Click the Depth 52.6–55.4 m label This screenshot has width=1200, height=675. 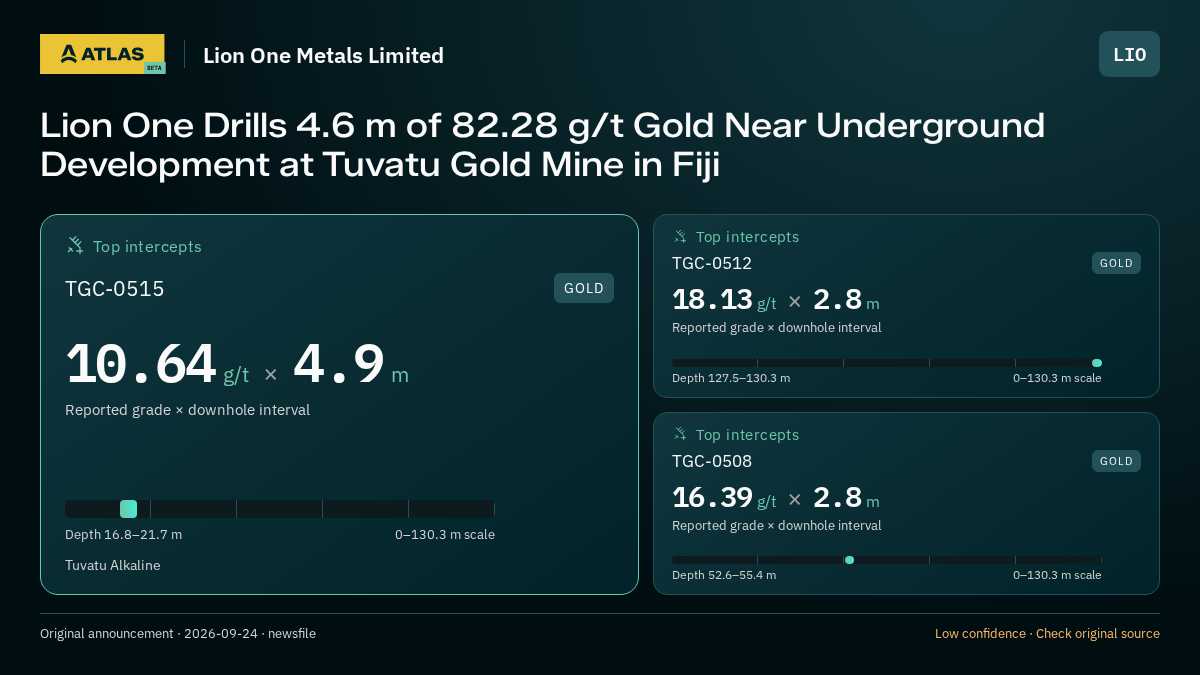[x=724, y=575]
